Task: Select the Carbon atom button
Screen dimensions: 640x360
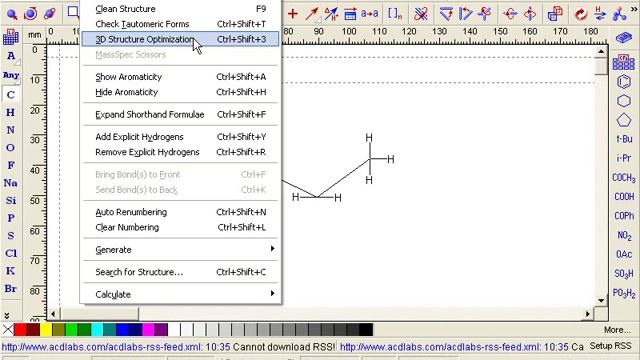Action: click(11, 95)
